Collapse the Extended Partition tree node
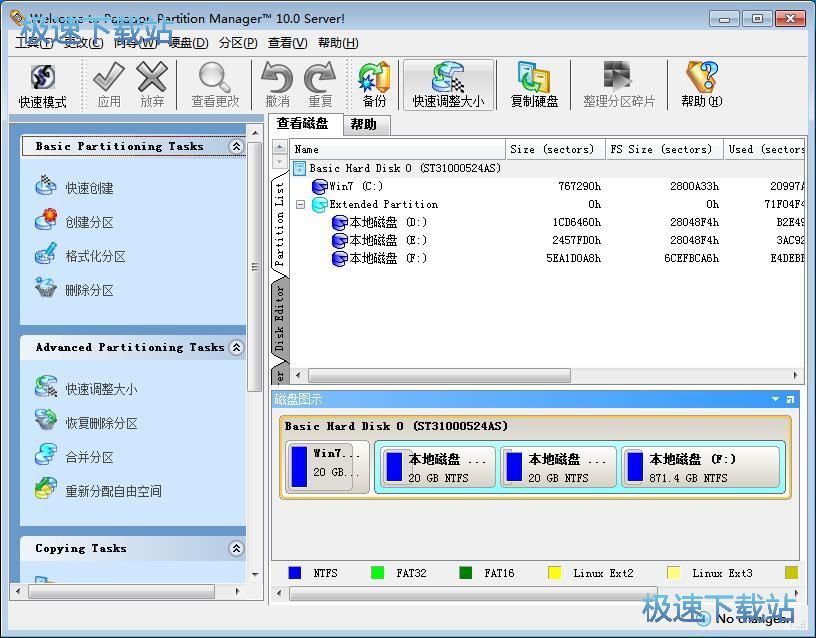Screen dimensions: 816x638 pos(300,204)
